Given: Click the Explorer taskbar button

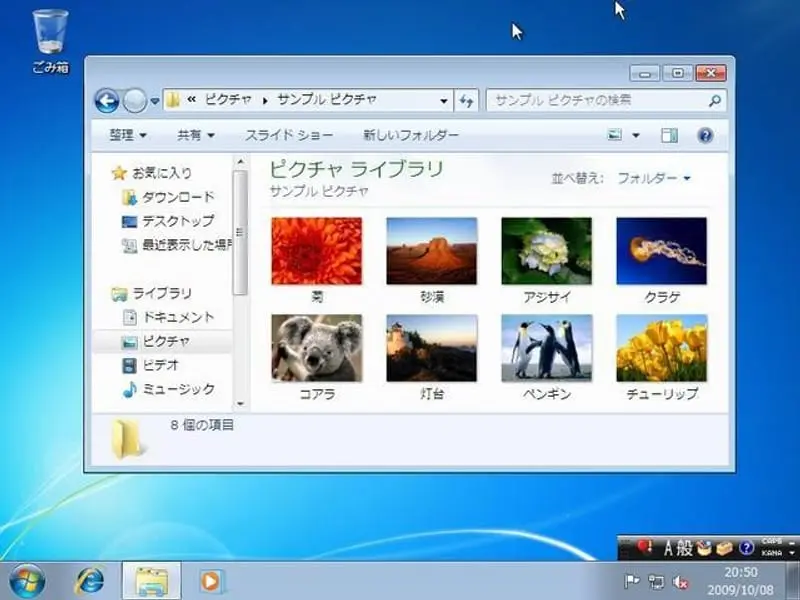Looking at the screenshot, I should pyautogui.click(x=152, y=581).
